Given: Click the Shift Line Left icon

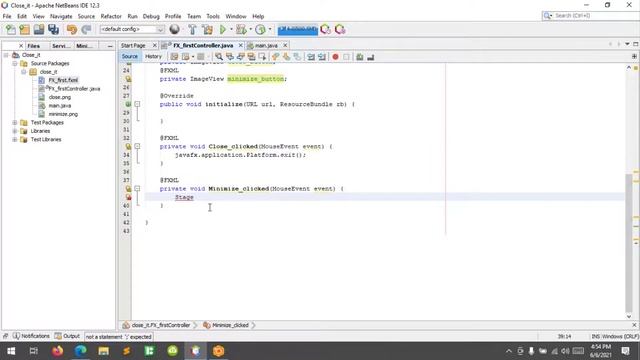Looking at the screenshot, I should pos(311,57).
